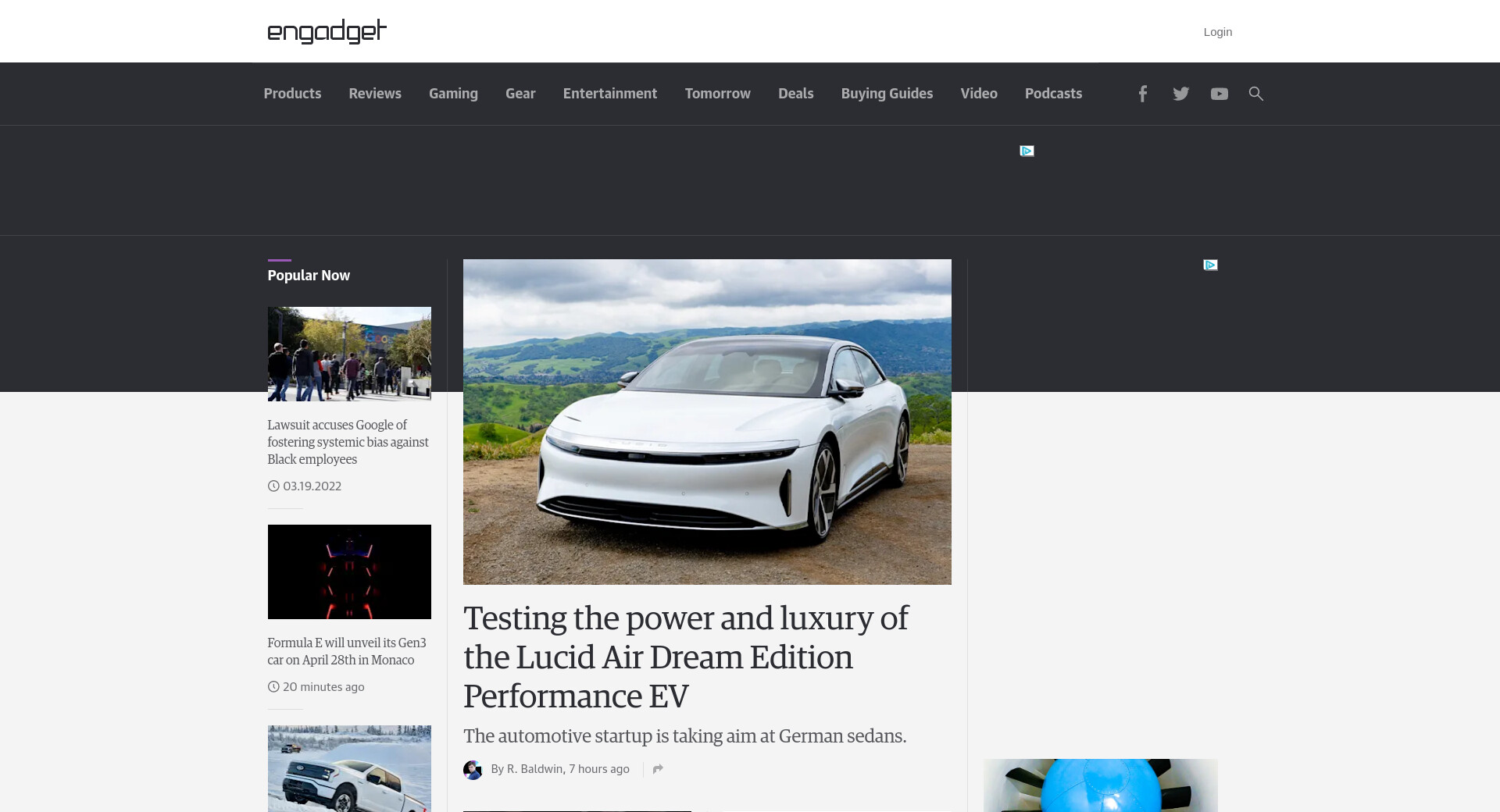This screenshot has width=1500, height=812.
Task: Open the Lucid Air Dream Edition headline
Action: (685, 657)
